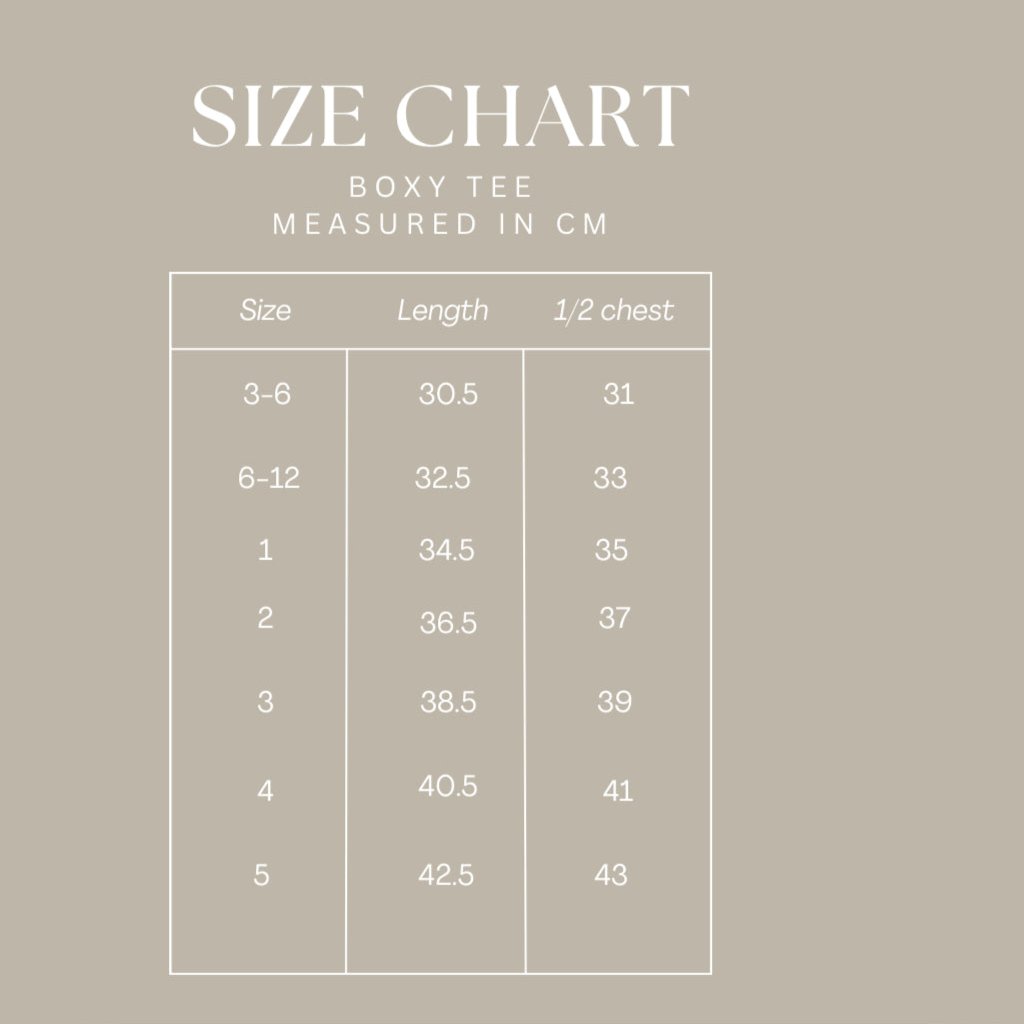Viewport: 1024px width, 1024px height.
Task: Click the 34.5 length value
Action: click(446, 550)
